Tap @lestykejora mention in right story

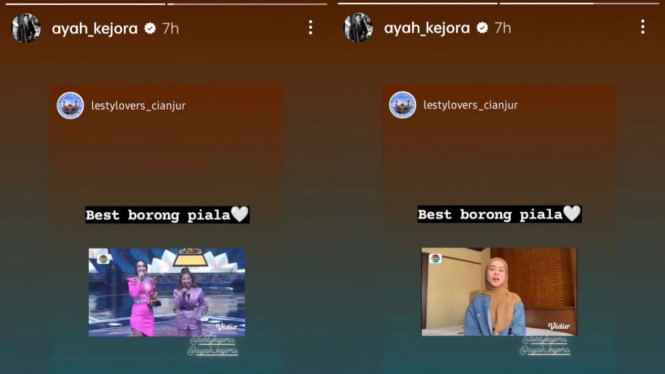coord(545,340)
